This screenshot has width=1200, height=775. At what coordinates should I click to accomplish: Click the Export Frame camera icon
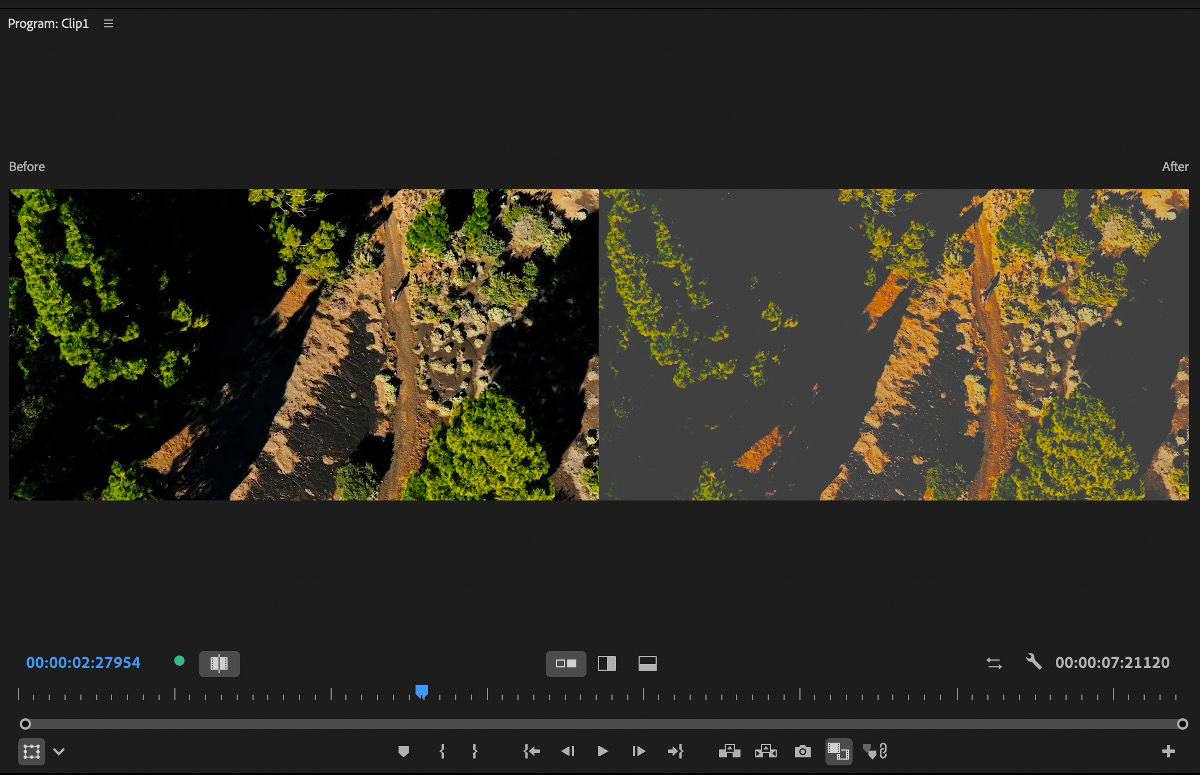coord(801,751)
